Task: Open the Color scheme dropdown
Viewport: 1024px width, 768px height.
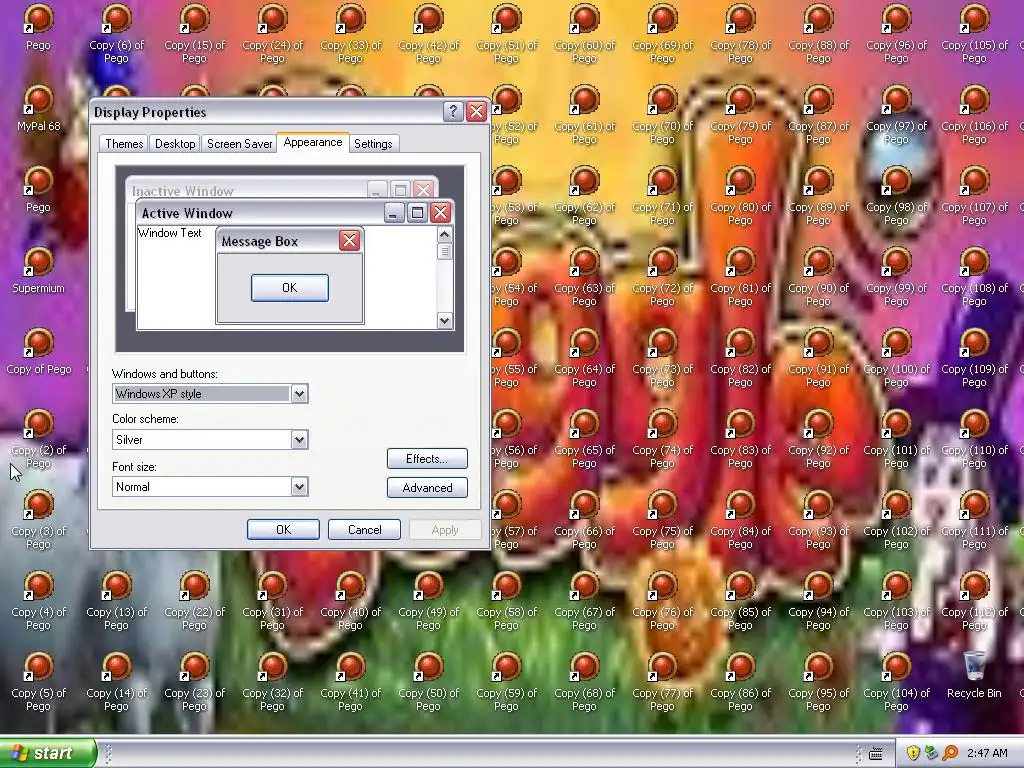Action: [x=299, y=440]
